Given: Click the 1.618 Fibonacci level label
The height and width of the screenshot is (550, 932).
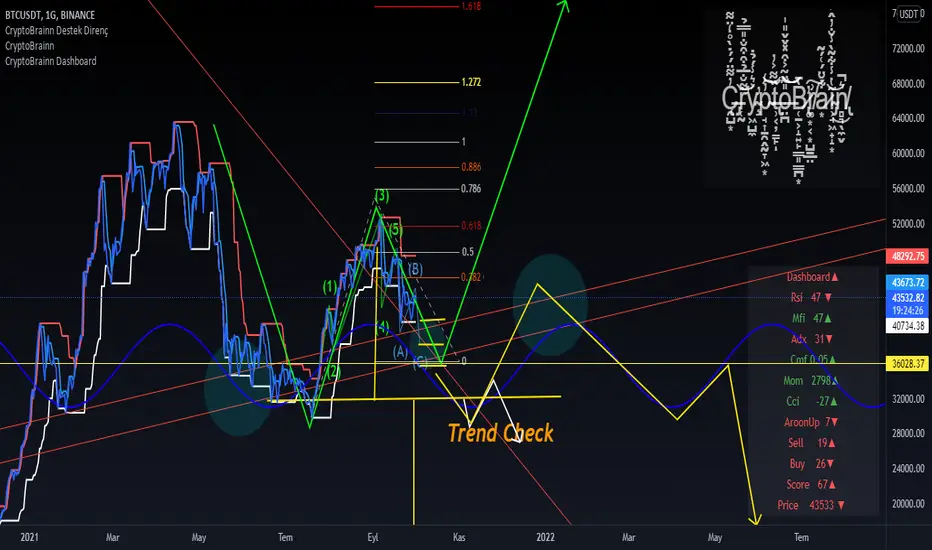Looking at the screenshot, I should pos(471,6).
